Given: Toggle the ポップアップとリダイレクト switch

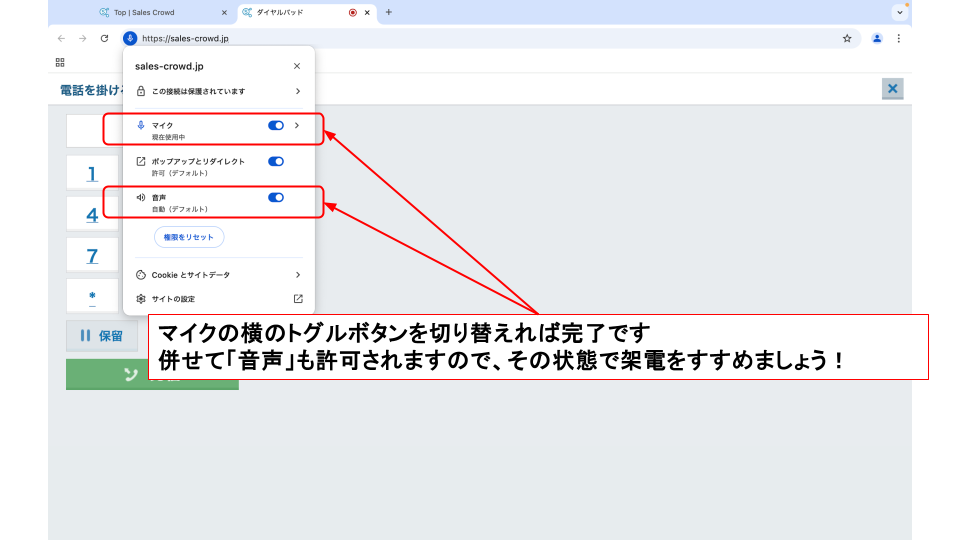Looking at the screenshot, I should pyautogui.click(x=276, y=161).
